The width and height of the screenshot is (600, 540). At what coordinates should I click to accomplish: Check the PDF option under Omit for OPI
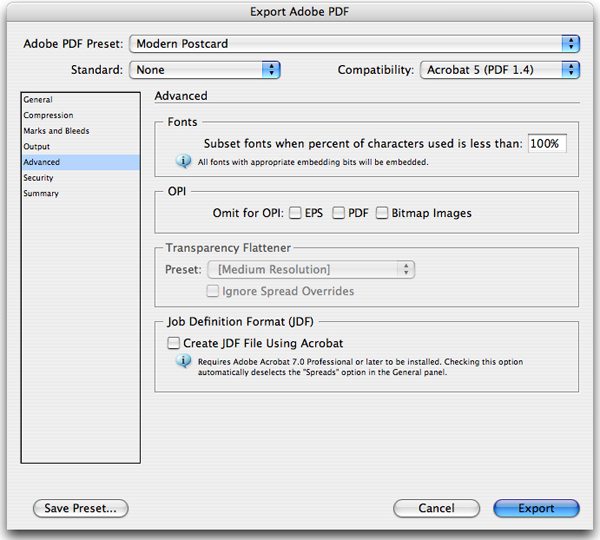click(338, 213)
